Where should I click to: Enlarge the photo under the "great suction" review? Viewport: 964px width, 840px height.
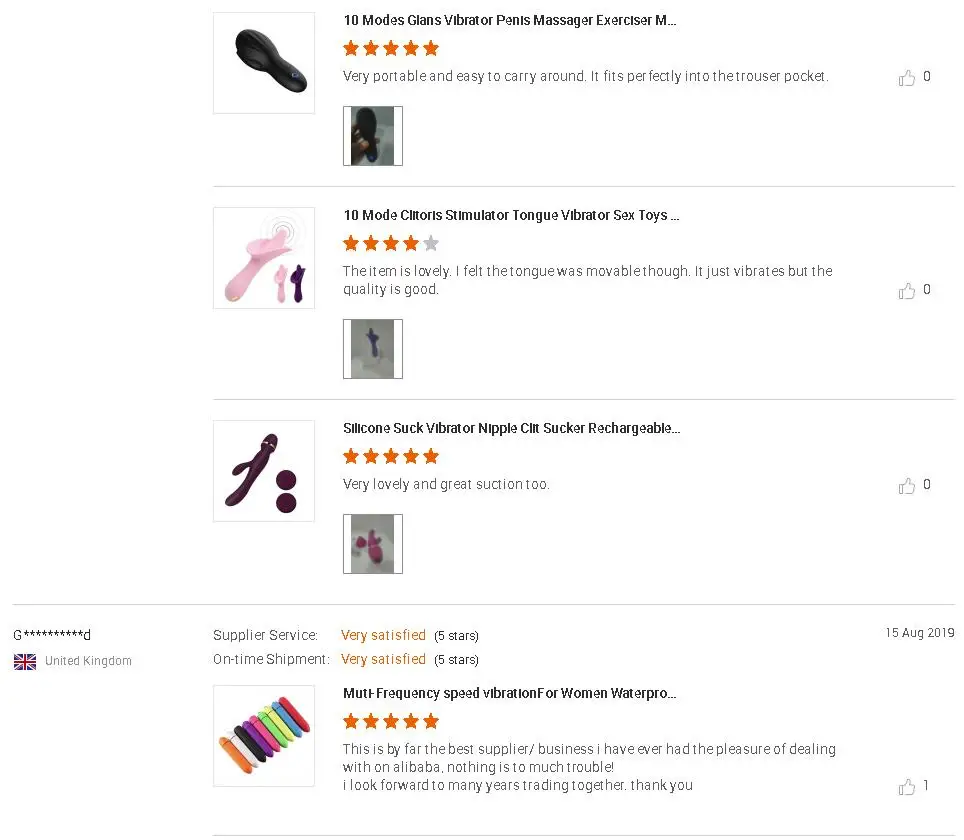(x=372, y=544)
